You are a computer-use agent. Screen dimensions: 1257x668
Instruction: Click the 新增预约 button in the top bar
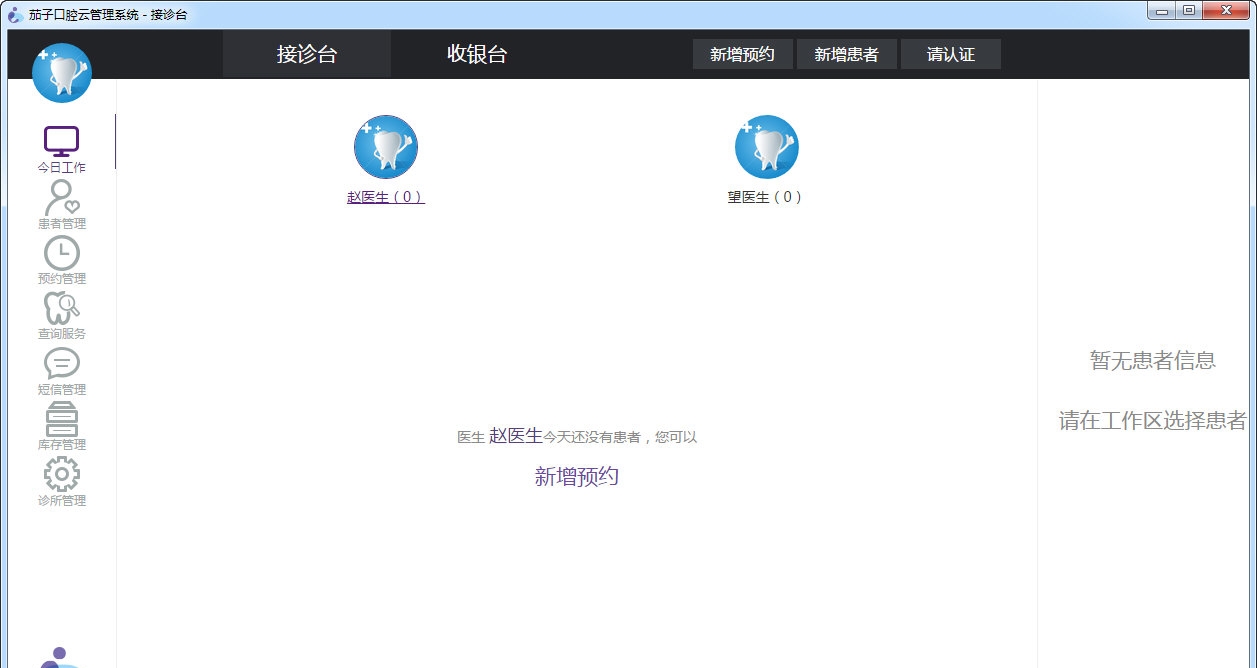click(742, 54)
